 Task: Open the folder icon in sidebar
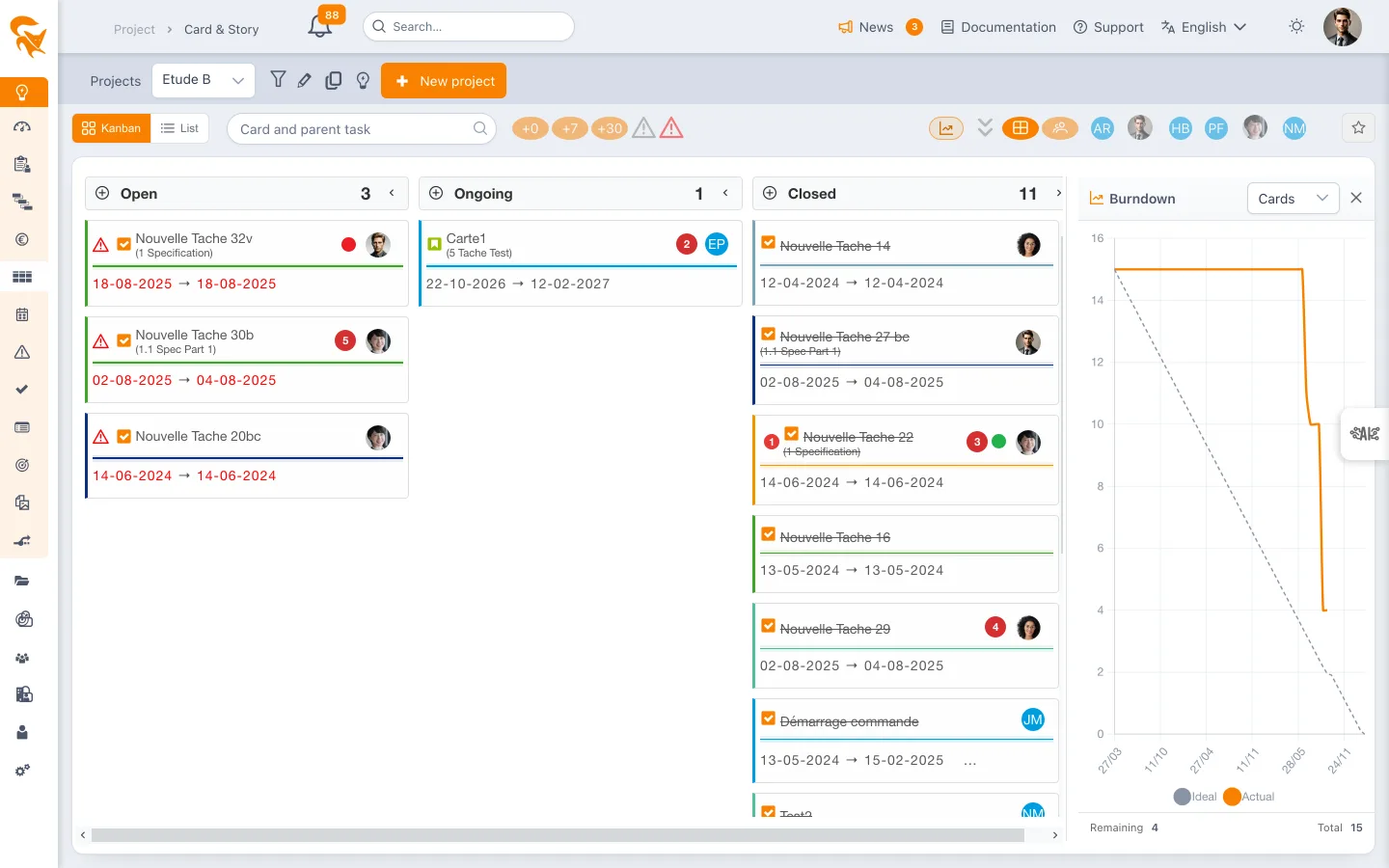click(23, 581)
